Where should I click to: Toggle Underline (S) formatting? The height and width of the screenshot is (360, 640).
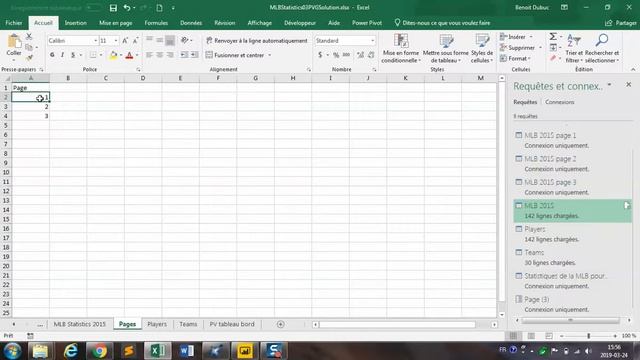(x=73, y=55)
